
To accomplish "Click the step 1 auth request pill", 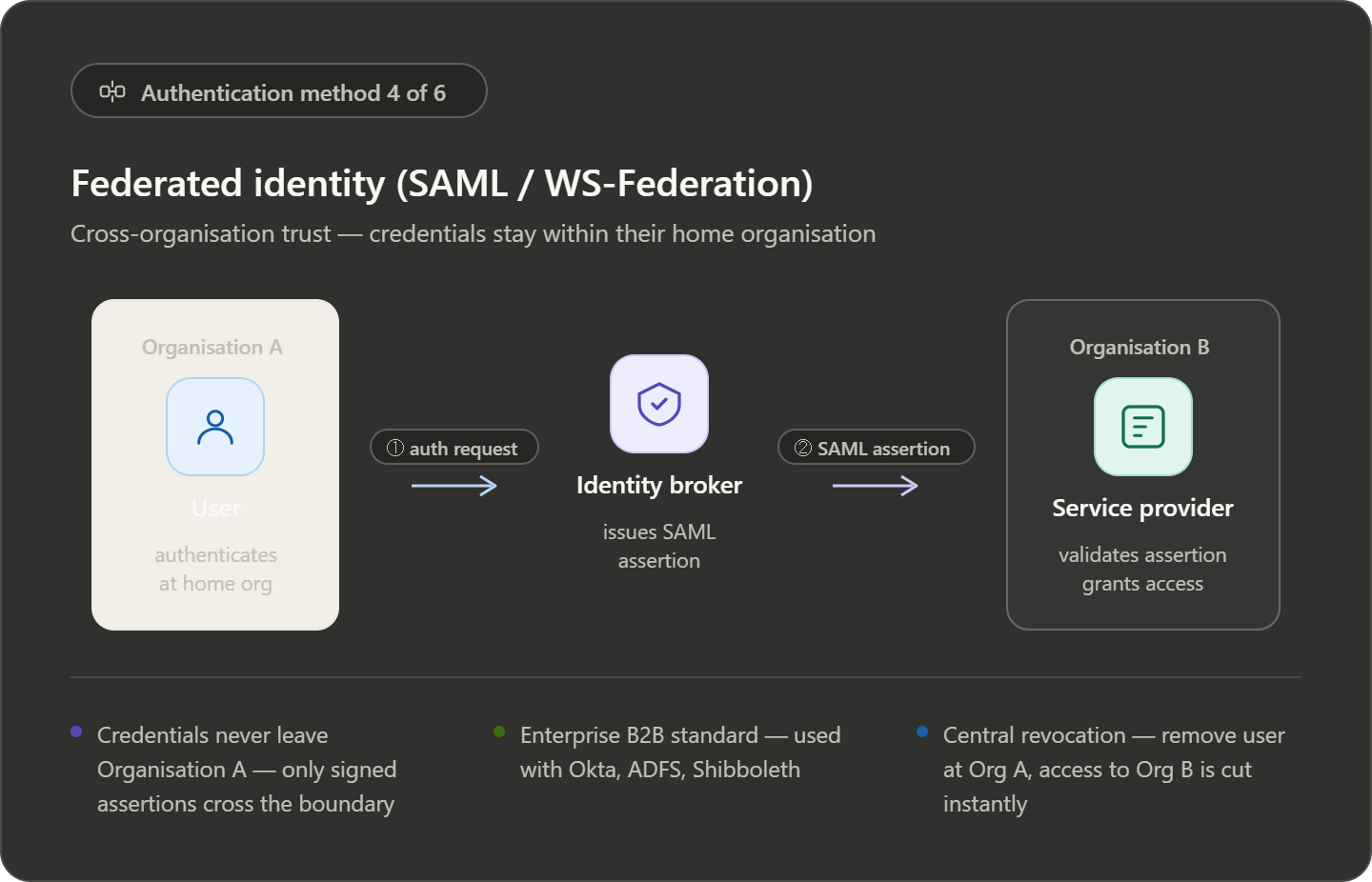I will 454,448.
